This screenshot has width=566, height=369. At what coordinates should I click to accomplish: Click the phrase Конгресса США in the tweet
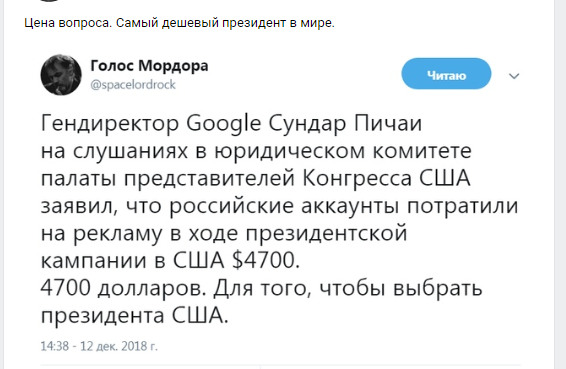387,178
